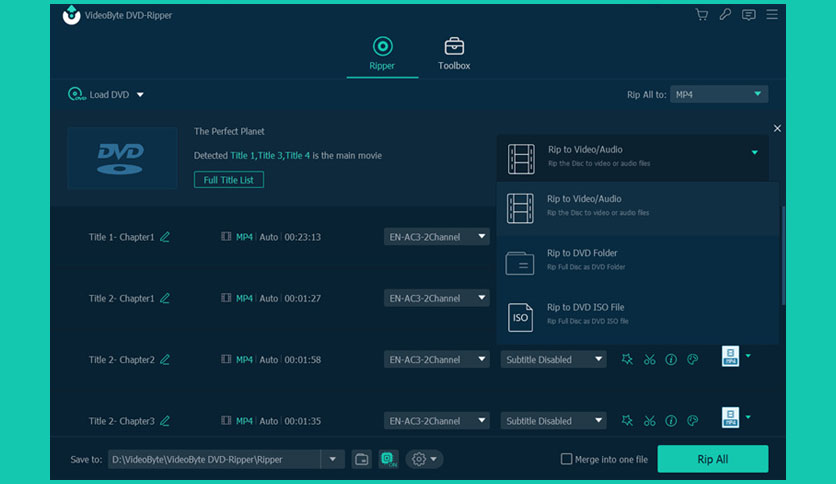Click the Title 3 link
Image resolution: width=836 pixels, height=484 pixels.
pos(270,155)
